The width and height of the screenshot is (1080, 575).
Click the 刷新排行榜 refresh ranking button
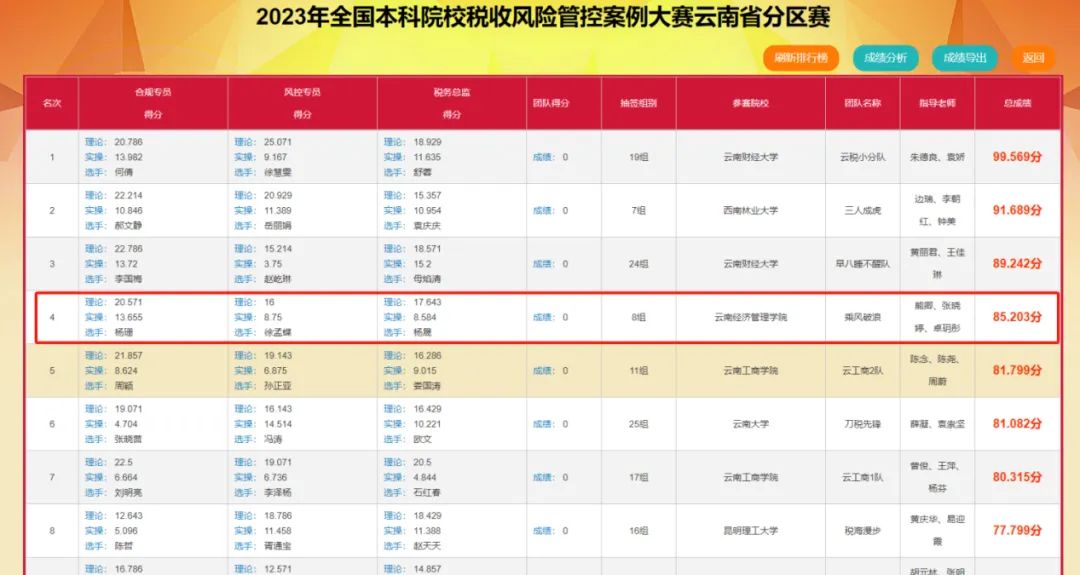(x=801, y=58)
